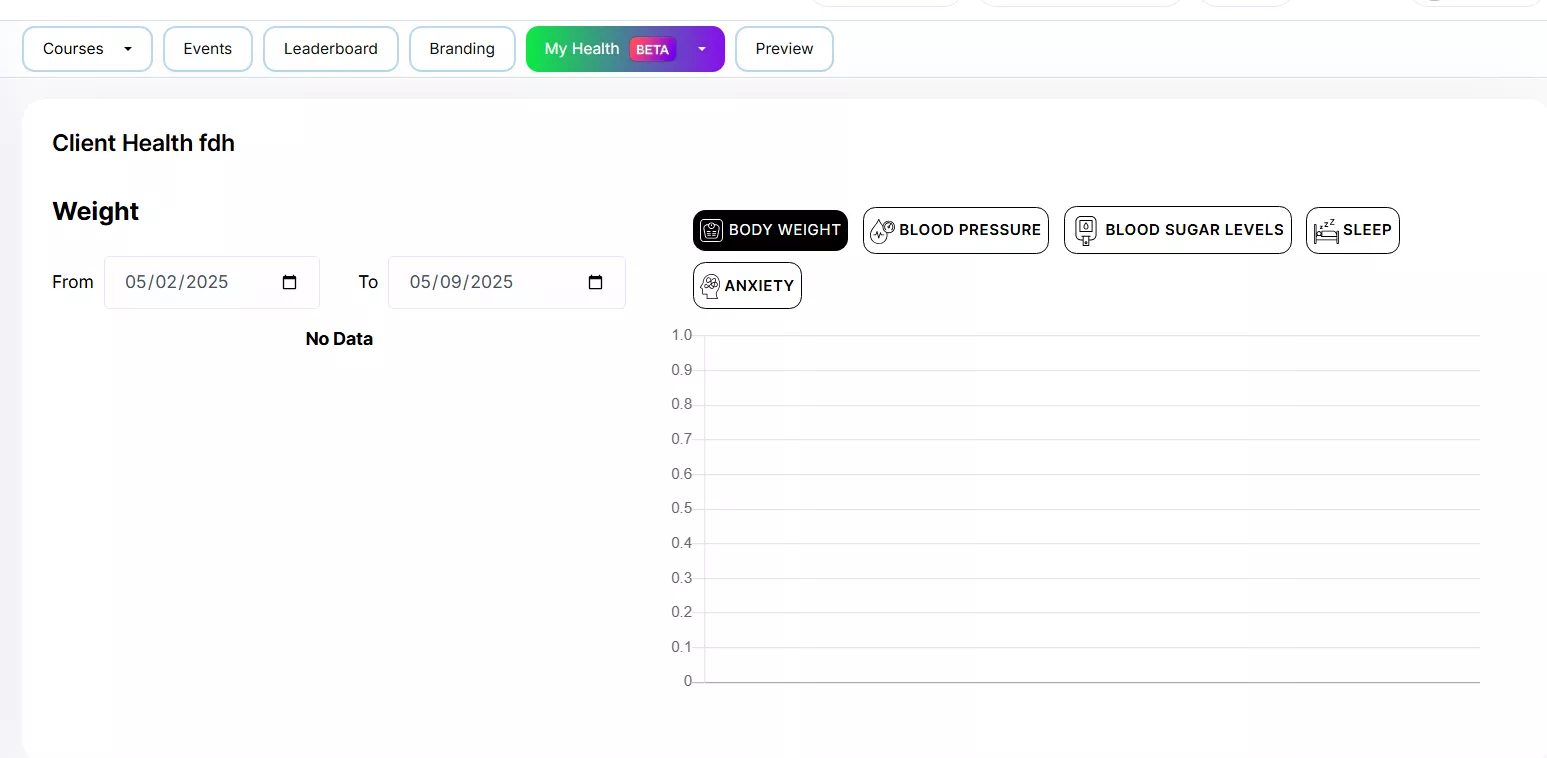The height and width of the screenshot is (758, 1547).
Task: Open the Courses menu
Action: [x=87, y=49]
